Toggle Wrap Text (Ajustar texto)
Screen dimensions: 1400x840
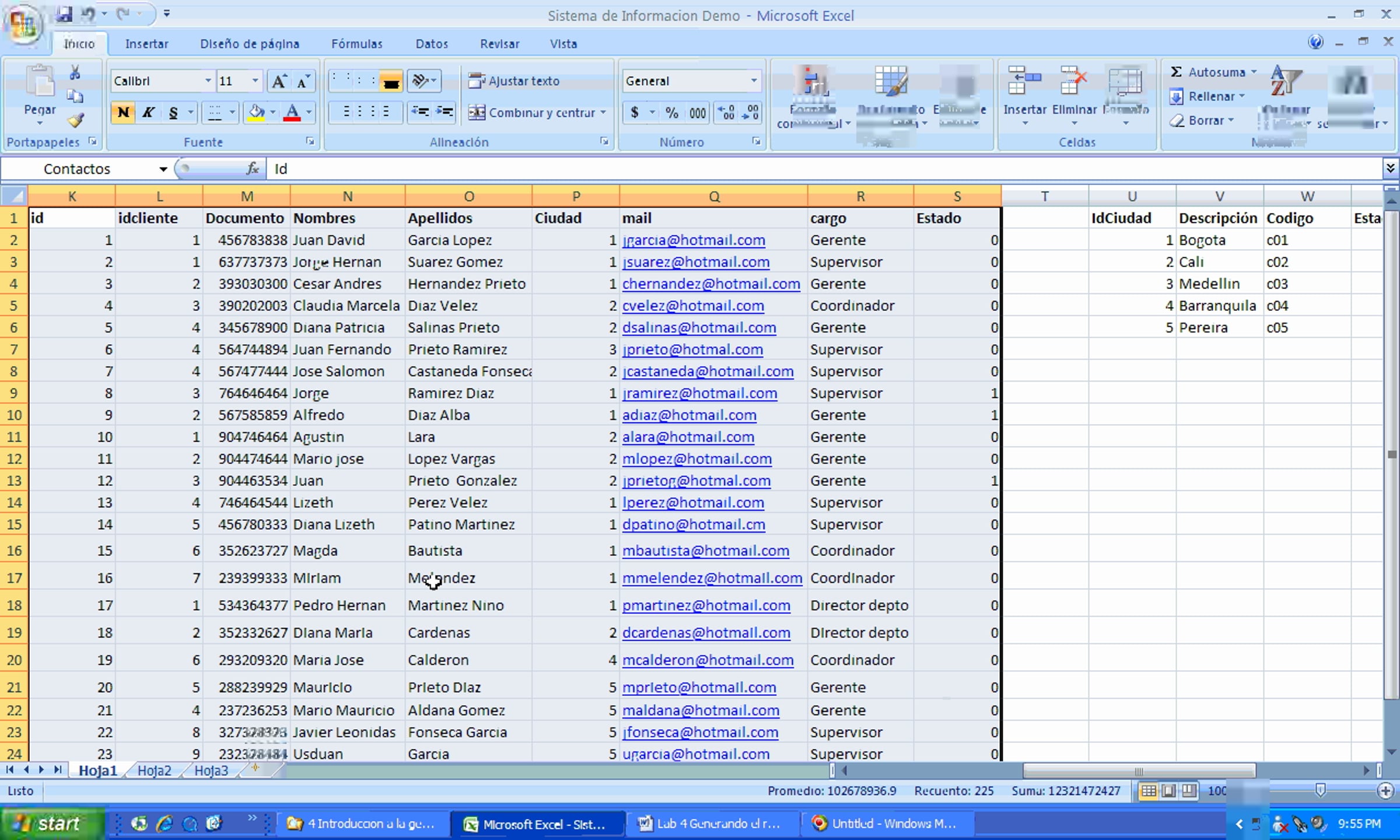click(x=514, y=81)
